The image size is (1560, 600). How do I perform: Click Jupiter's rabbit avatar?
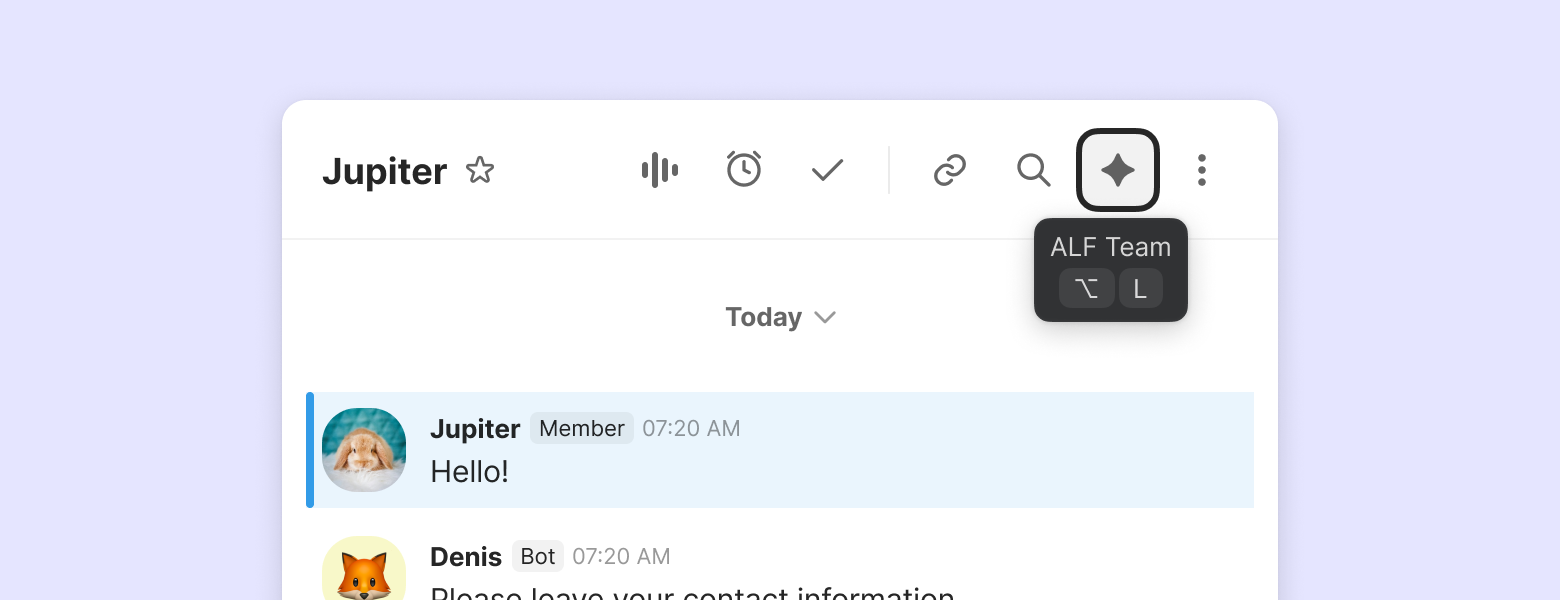[x=364, y=450]
